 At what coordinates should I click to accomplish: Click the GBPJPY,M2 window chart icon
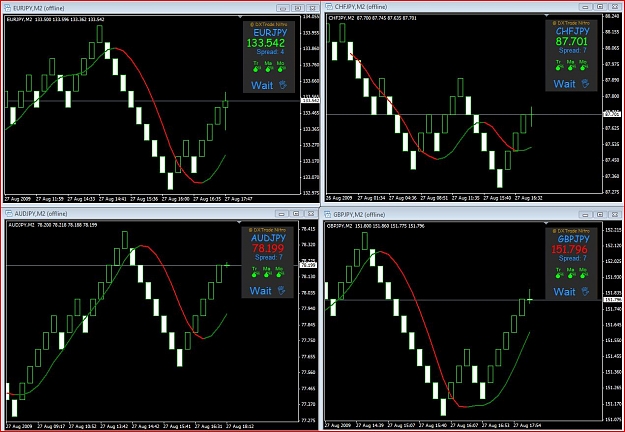click(328, 214)
